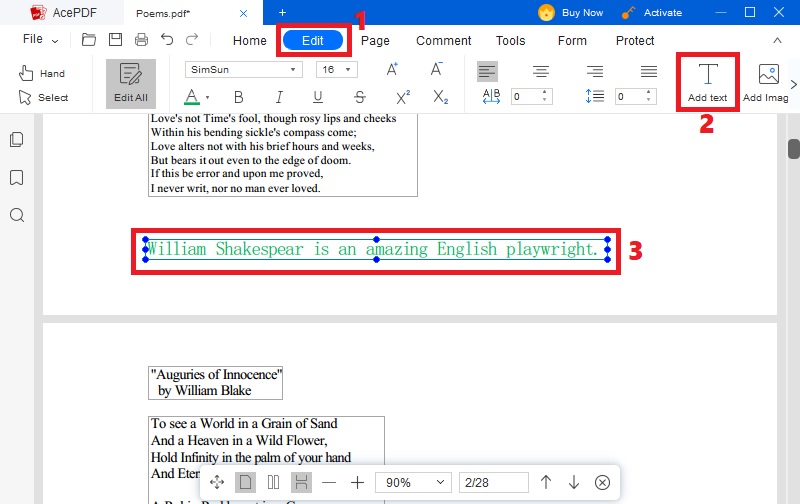Click the Buy Now button

click(x=571, y=13)
